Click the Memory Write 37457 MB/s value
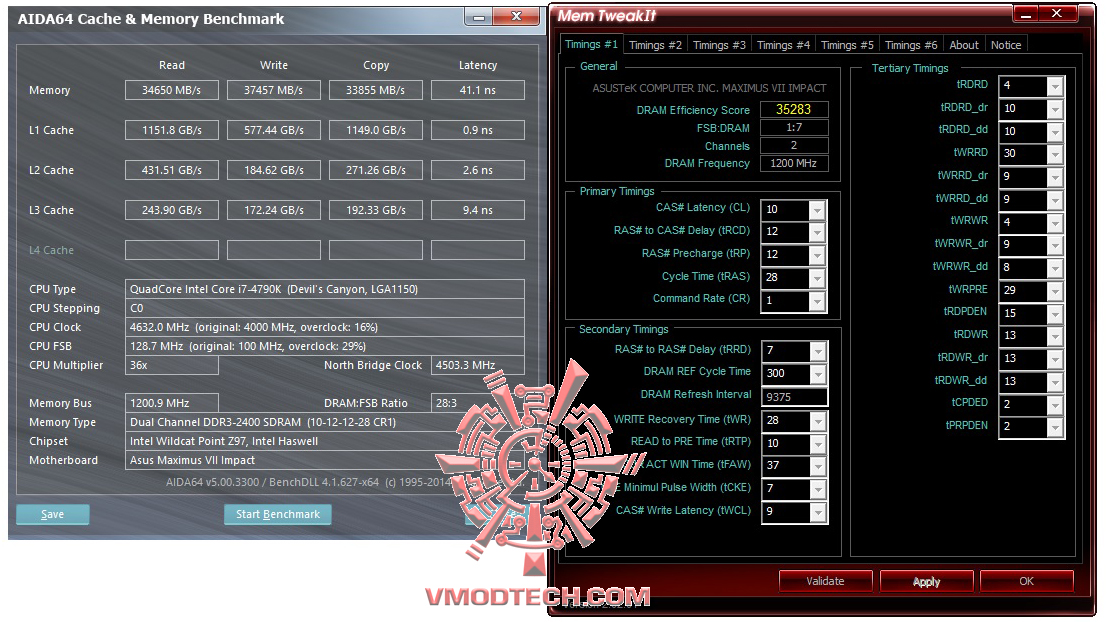Image resolution: width=1116 pixels, height=622 pixels. [x=274, y=90]
